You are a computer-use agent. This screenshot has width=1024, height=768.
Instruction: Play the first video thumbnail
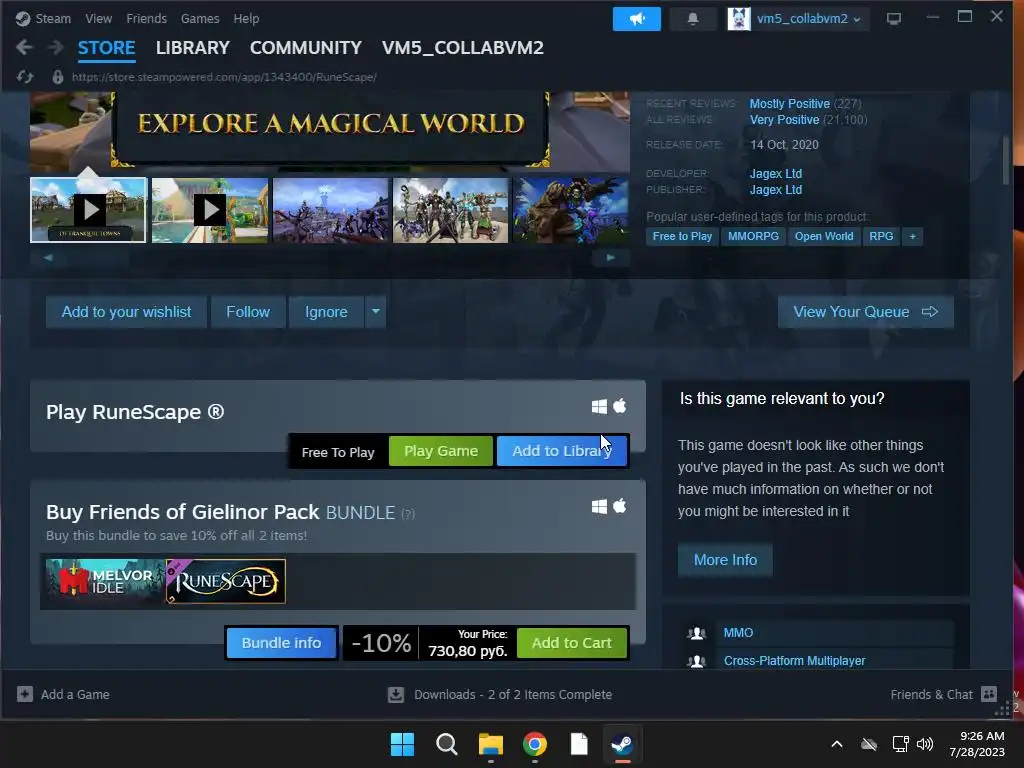(x=88, y=210)
